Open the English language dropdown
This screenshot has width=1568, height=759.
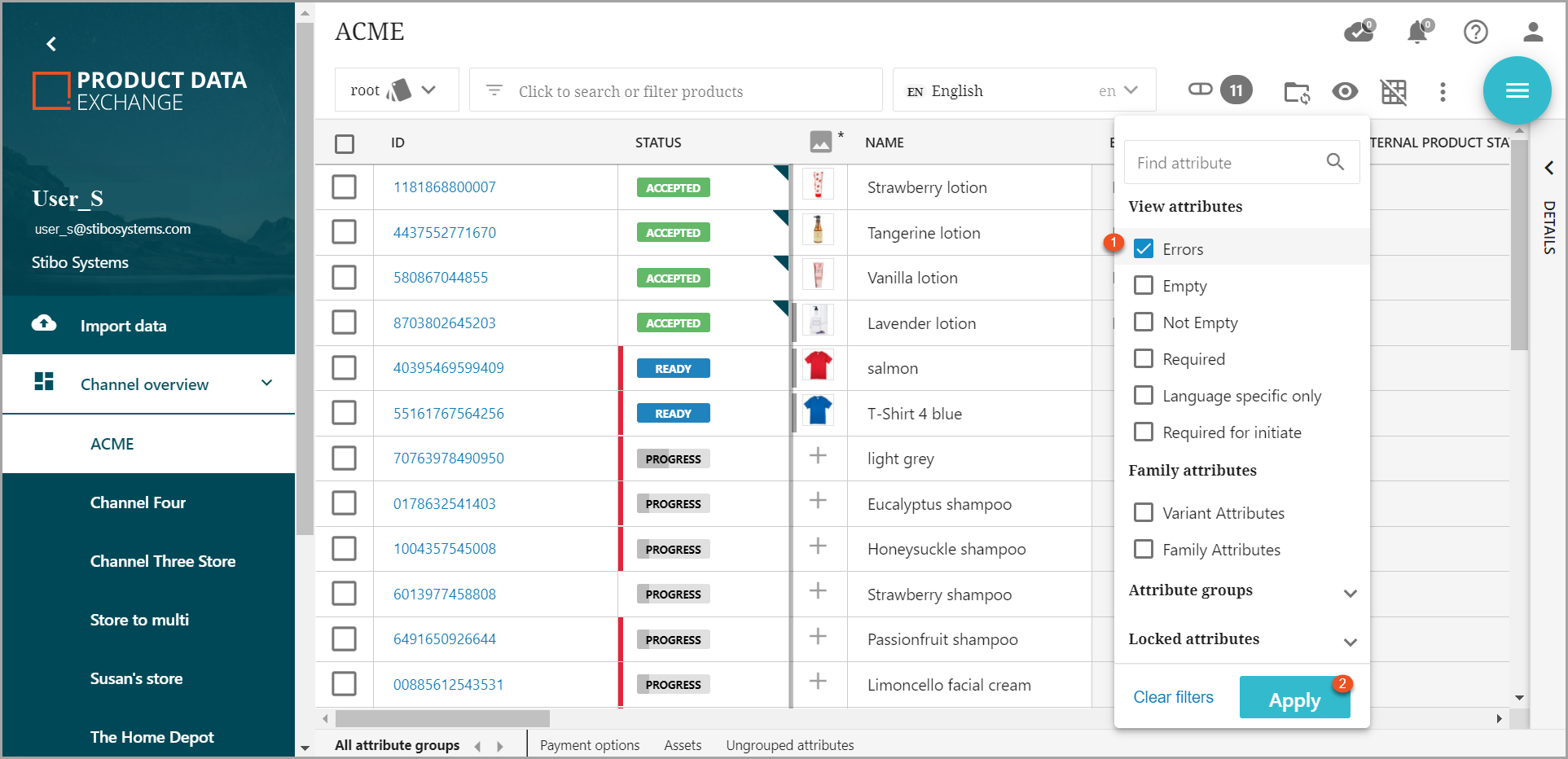coord(1024,90)
